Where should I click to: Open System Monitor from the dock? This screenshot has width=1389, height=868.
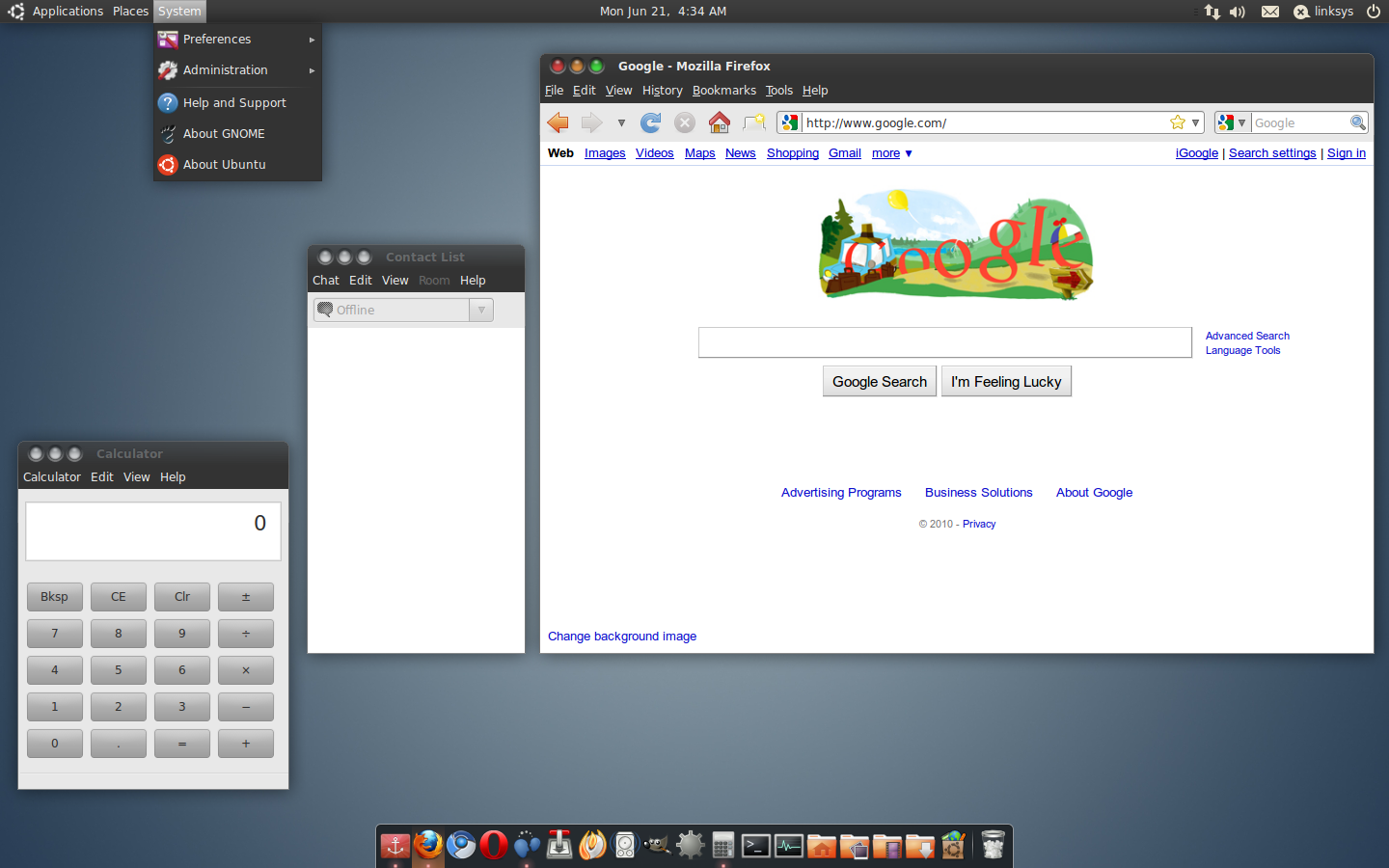pyautogui.click(x=789, y=846)
